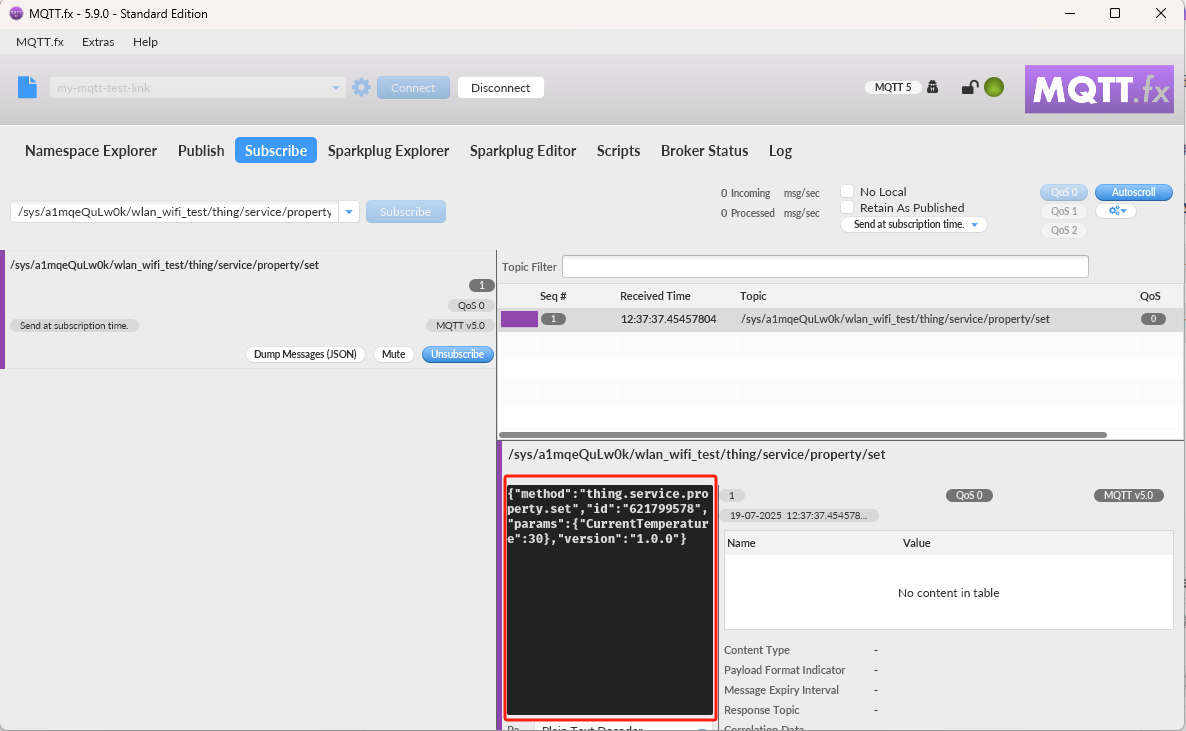This screenshot has height=731, width=1186.
Task: Click the MQTT.fx logo banner
Action: (x=1099, y=89)
